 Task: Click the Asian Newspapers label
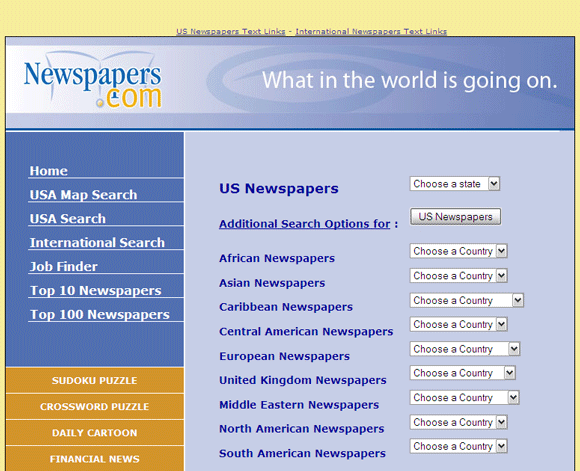272,283
